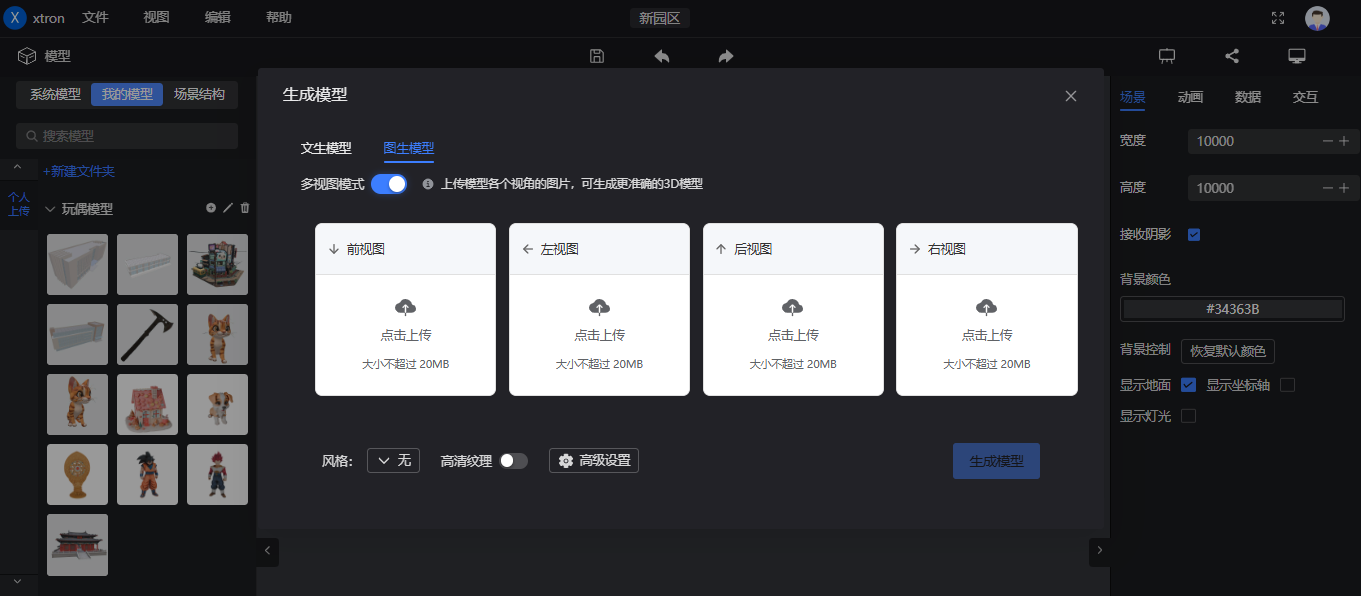Switch to the 文生模型 tab
Viewport: 1361px width, 596px height.
[326, 148]
